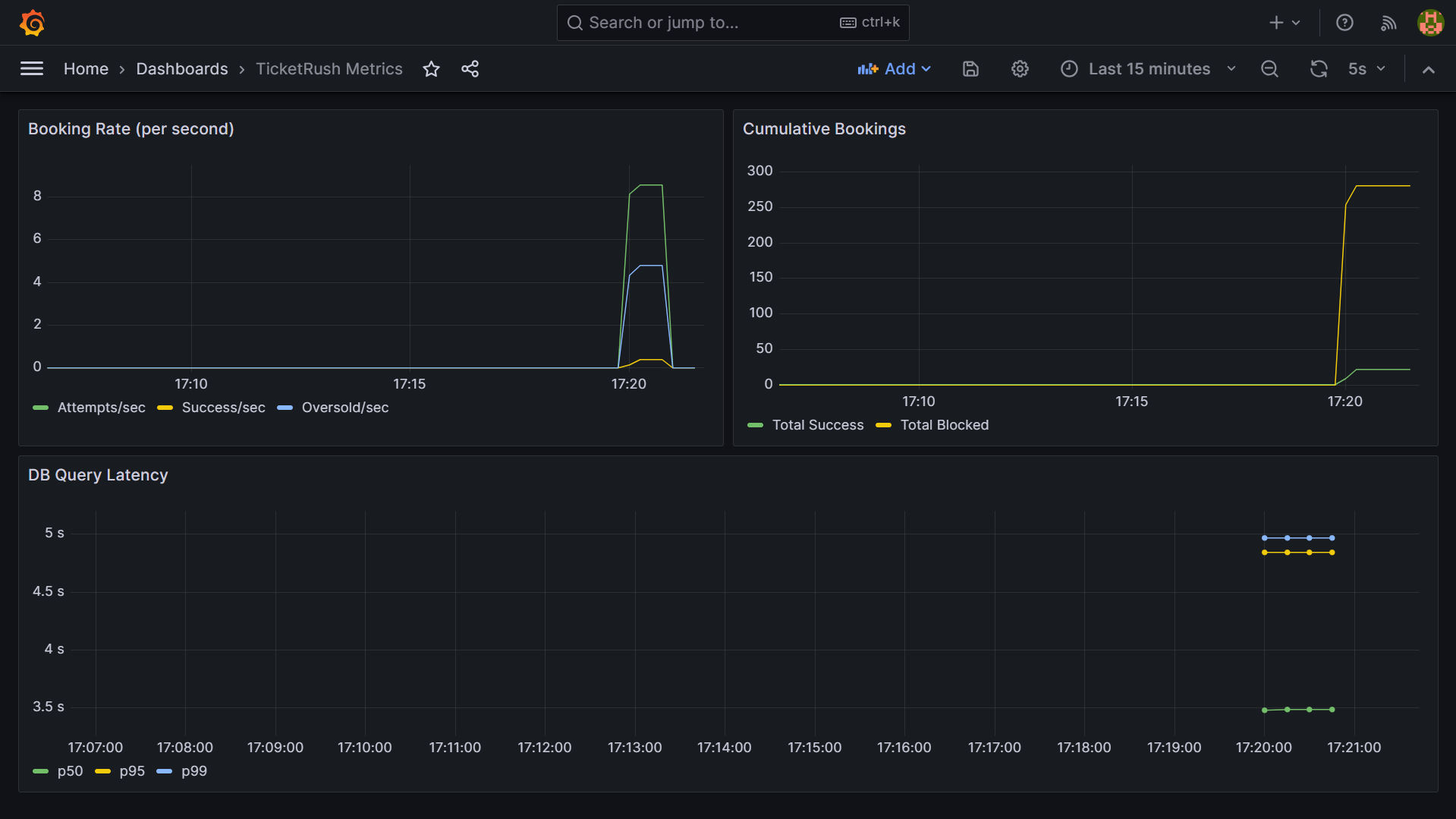
Task: Click the Total Blocked yellow color swatch
Action: tap(883, 426)
